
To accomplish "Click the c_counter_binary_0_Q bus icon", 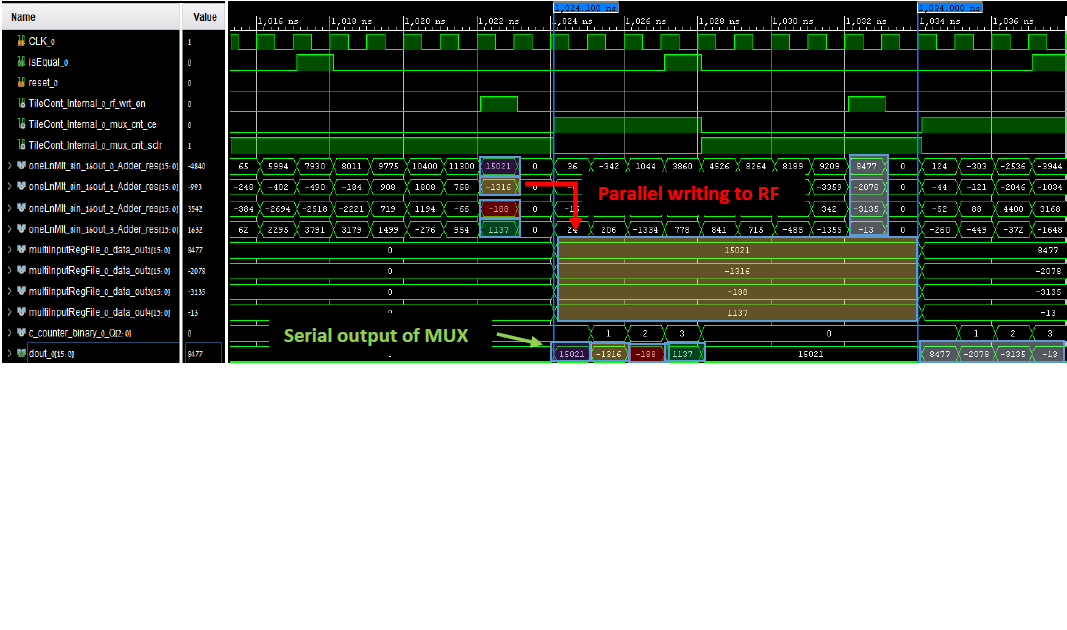I will [x=21, y=333].
